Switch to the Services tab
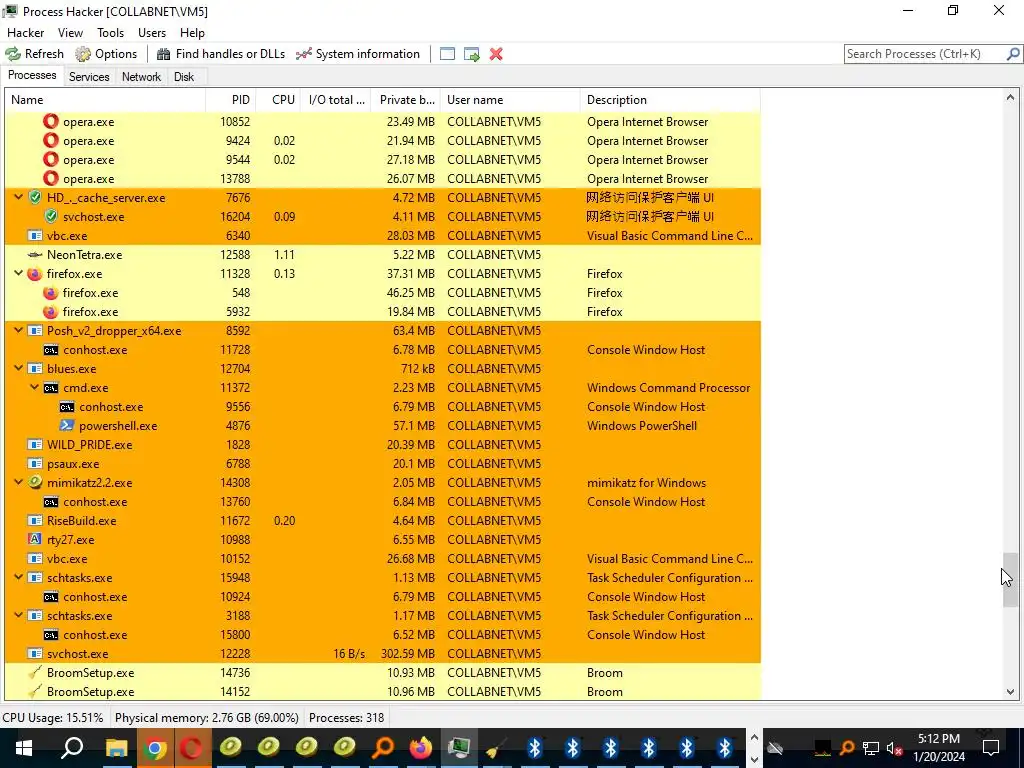The height and width of the screenshot is (768, 1024). (x=89, y=76)
